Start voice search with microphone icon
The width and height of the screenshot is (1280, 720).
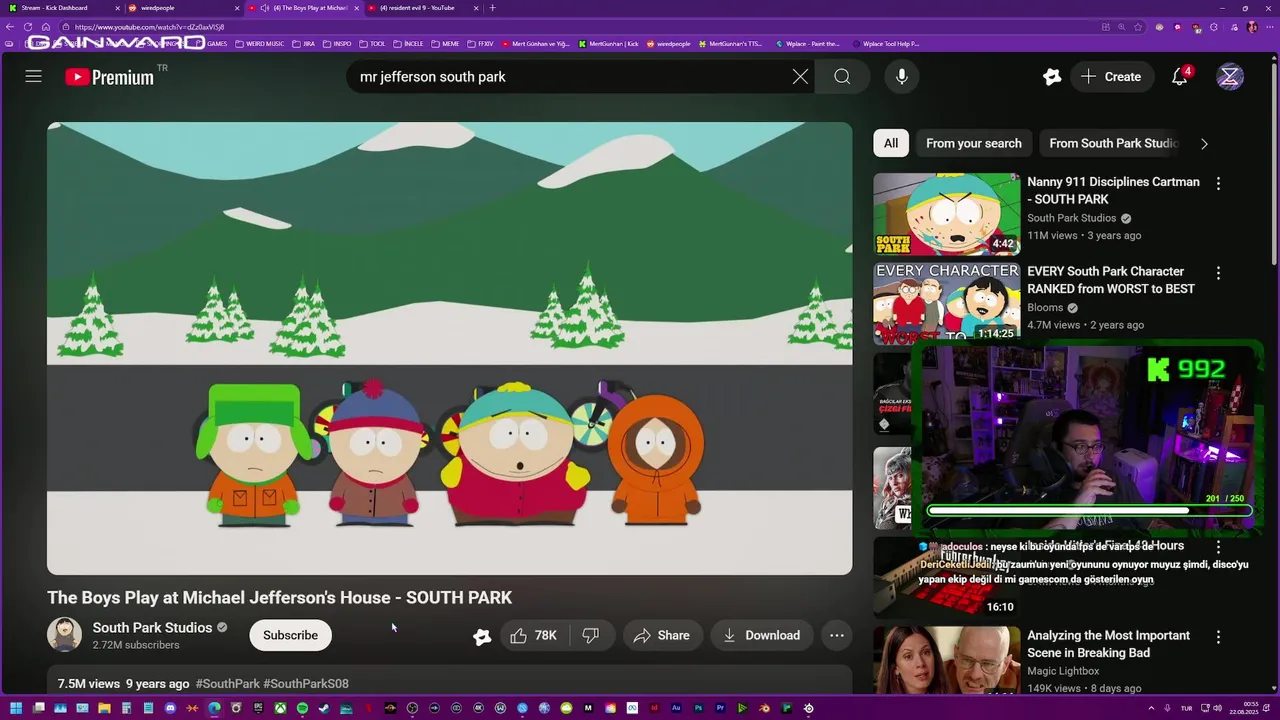tap(902, 77)
